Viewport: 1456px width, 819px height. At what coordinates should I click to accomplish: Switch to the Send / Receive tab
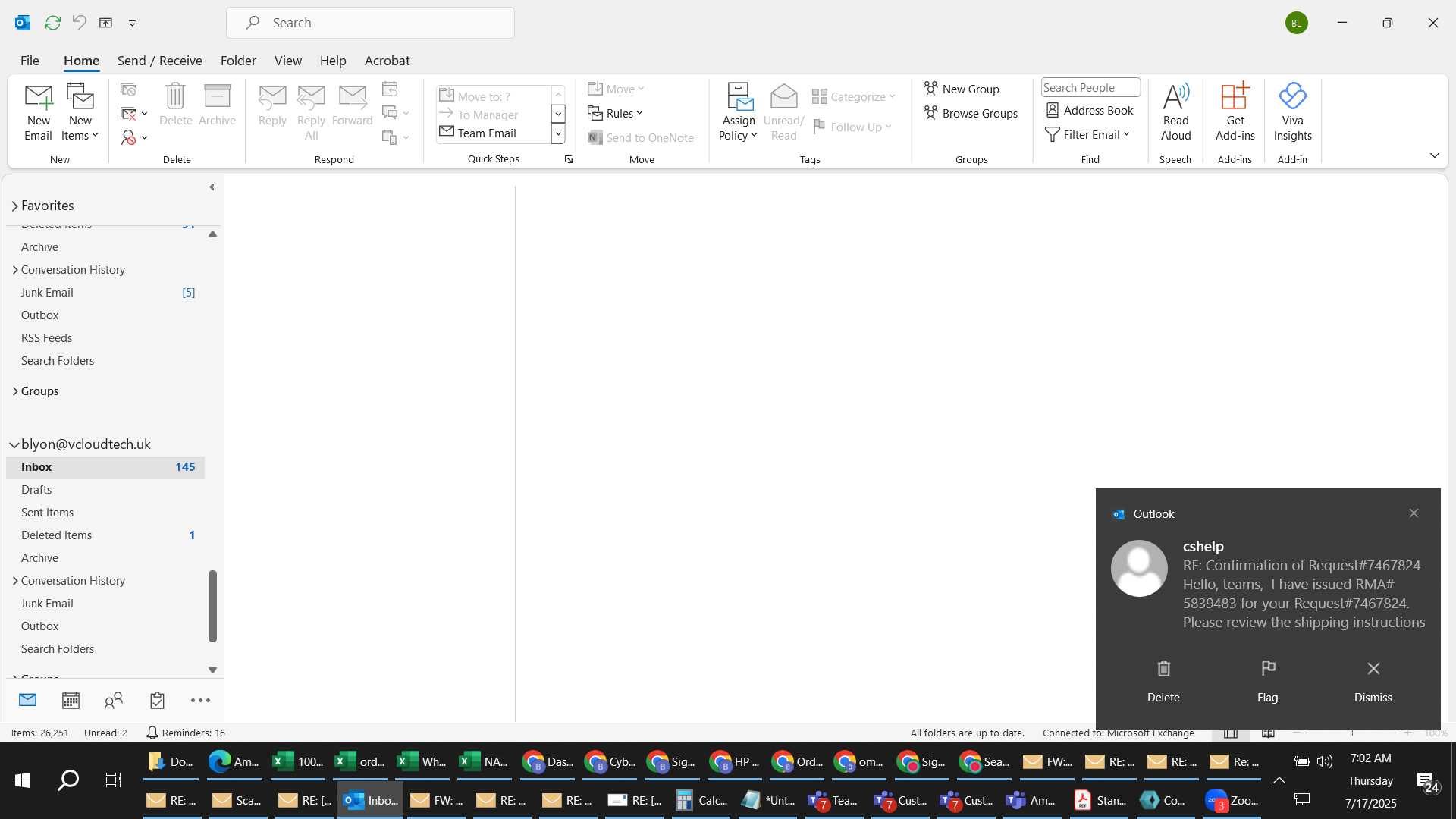[159, 61]
